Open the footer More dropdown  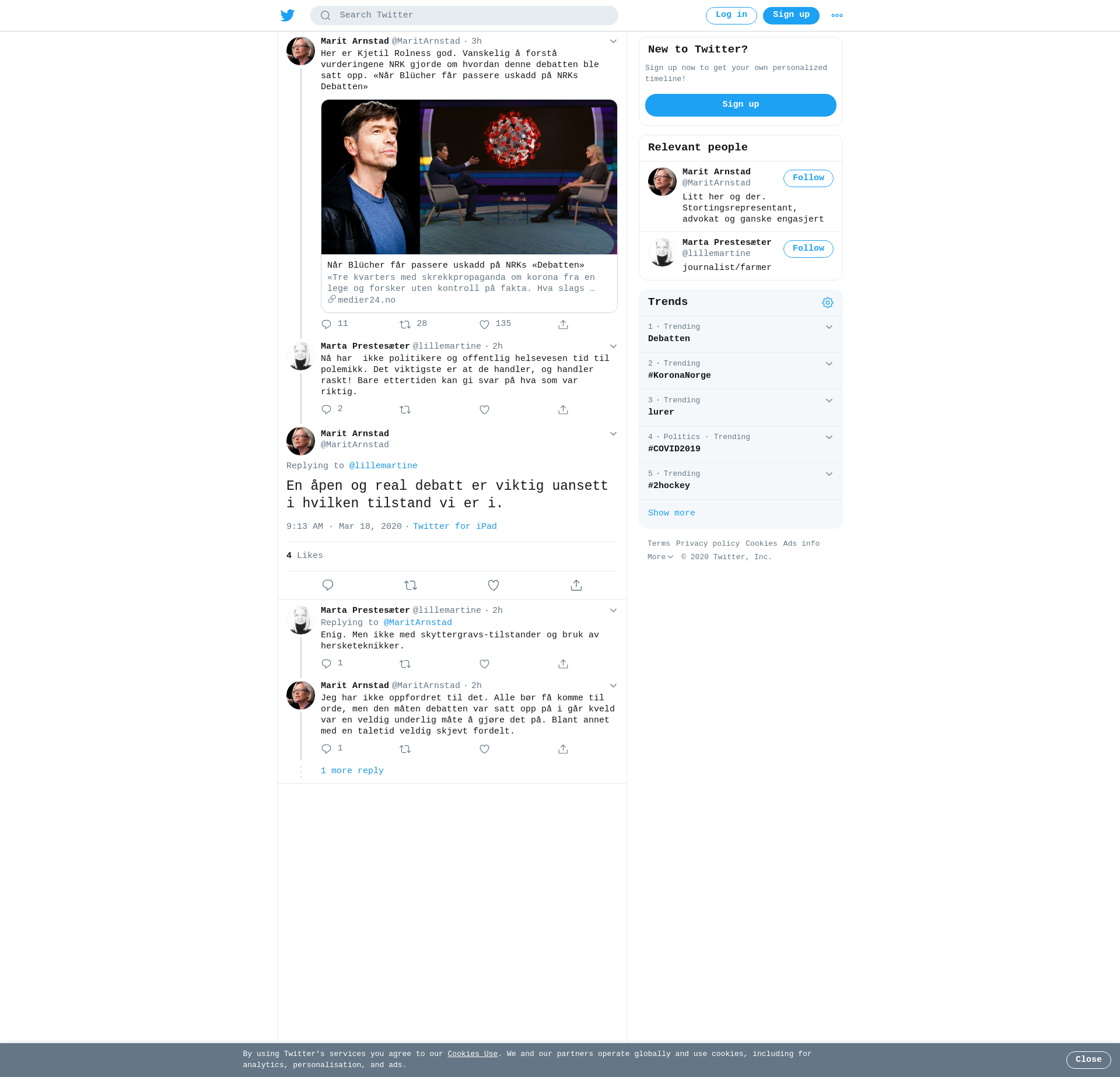point(660,557)
